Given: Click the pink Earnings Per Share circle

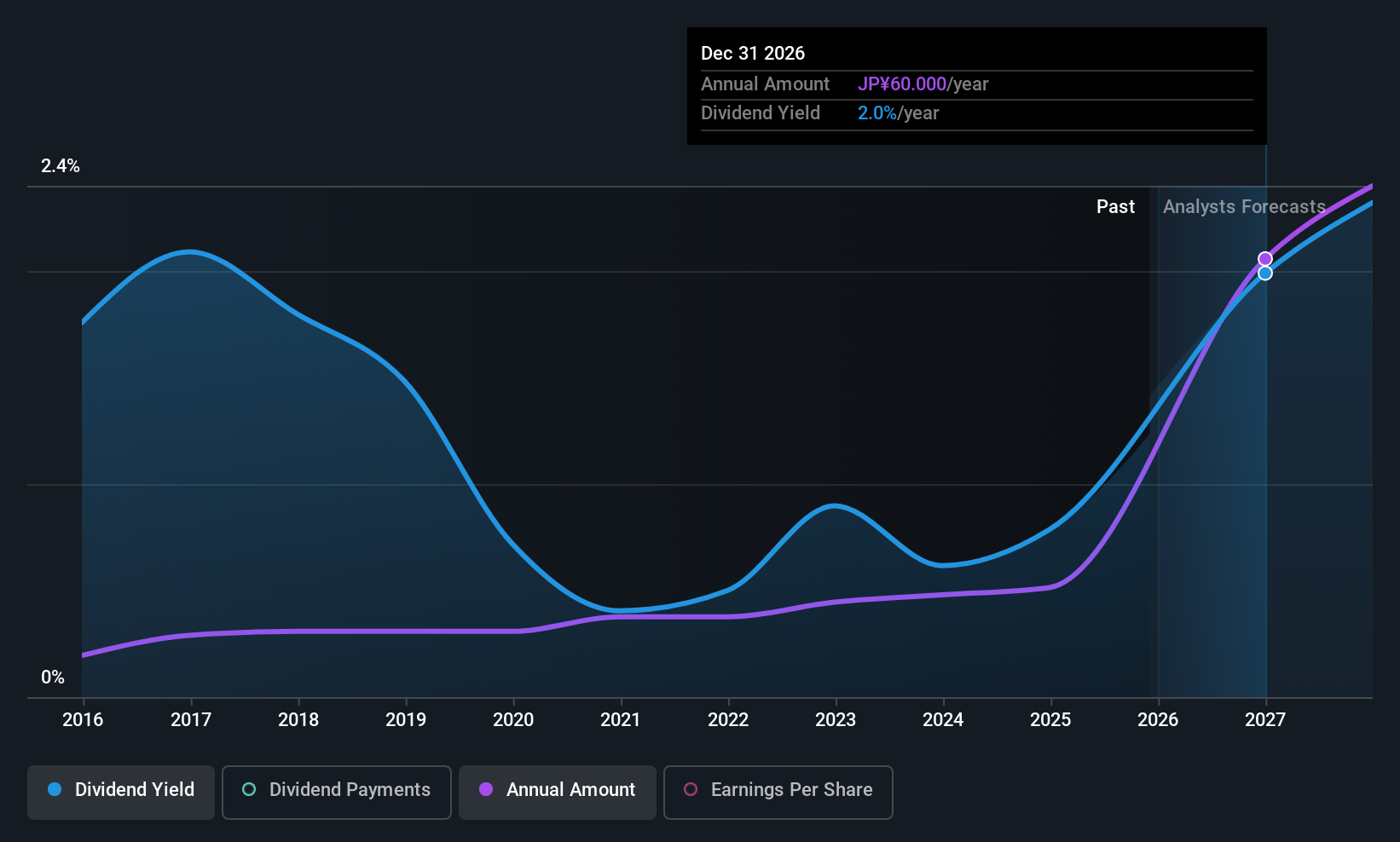Looking at the screenshot, I should tap(691, 789).
